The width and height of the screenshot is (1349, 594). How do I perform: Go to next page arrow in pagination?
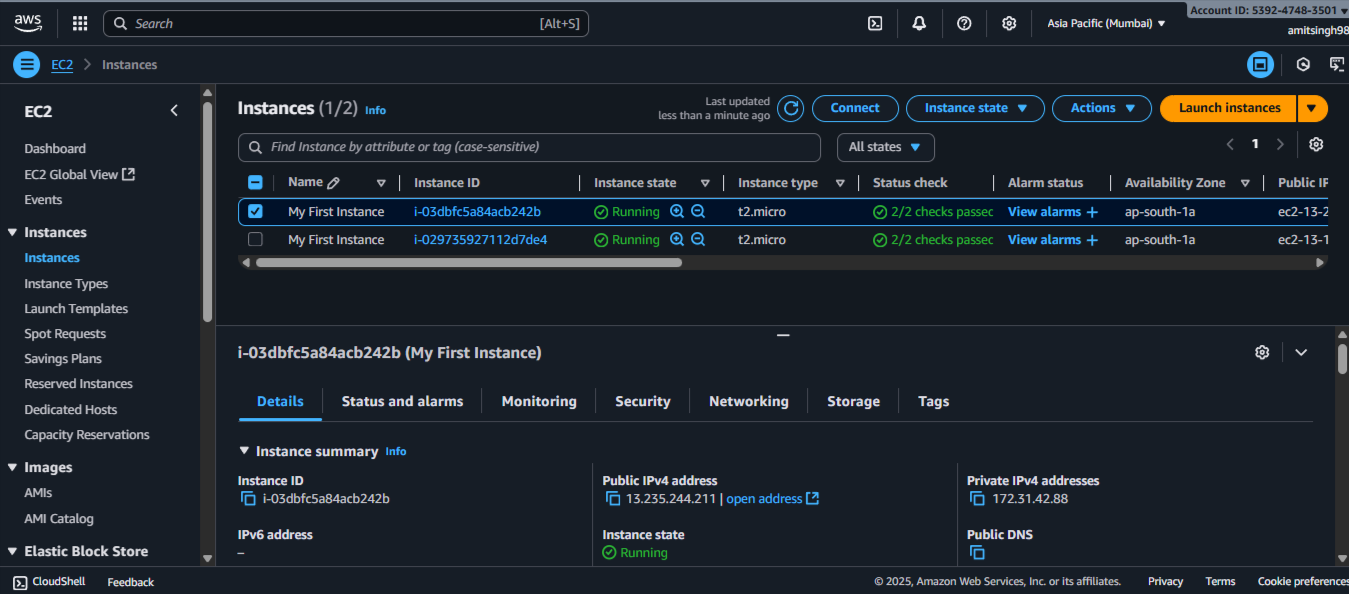point(1280,144)
